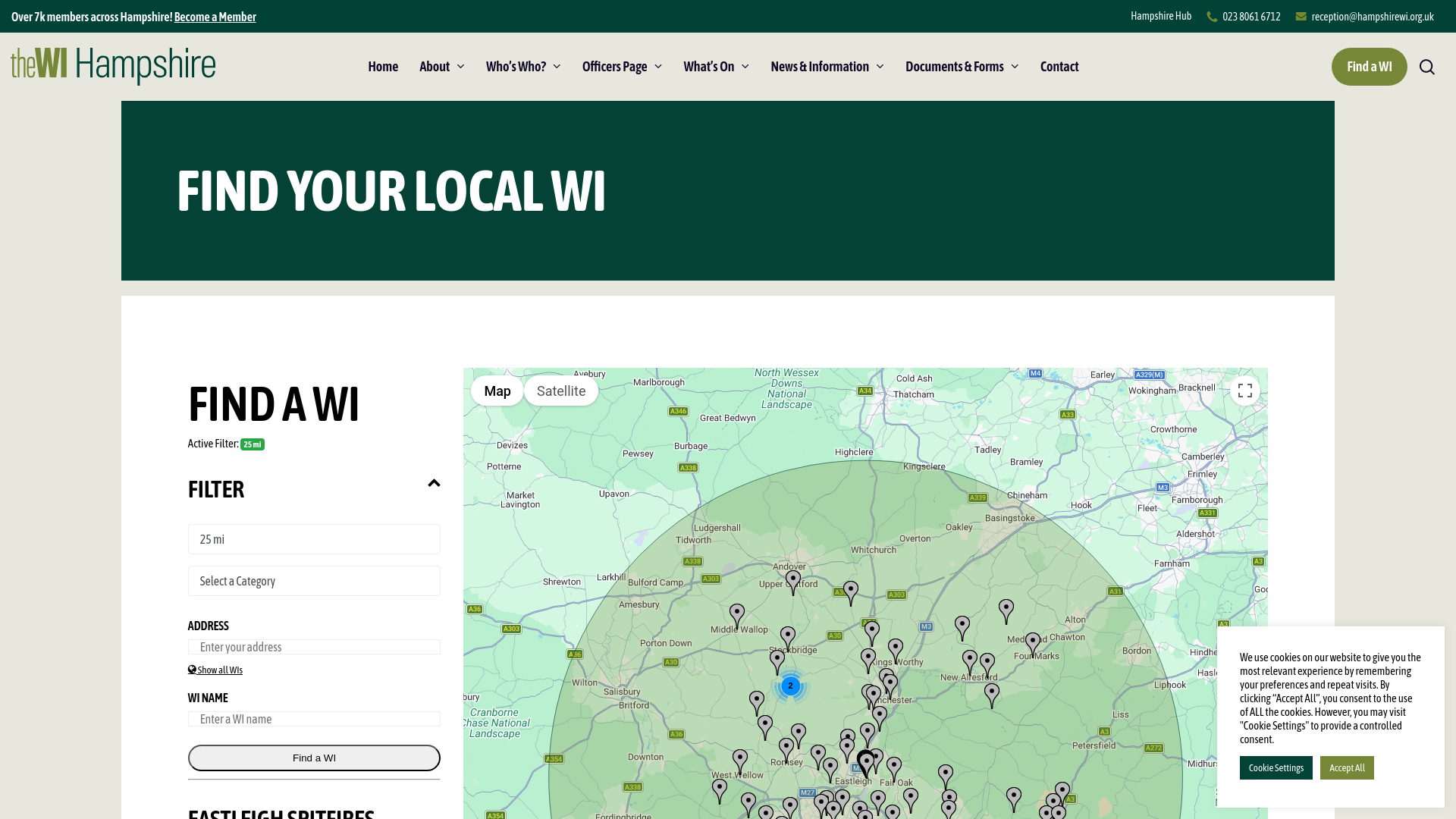Select the map pin at Middle Wallop

(737, 616)
